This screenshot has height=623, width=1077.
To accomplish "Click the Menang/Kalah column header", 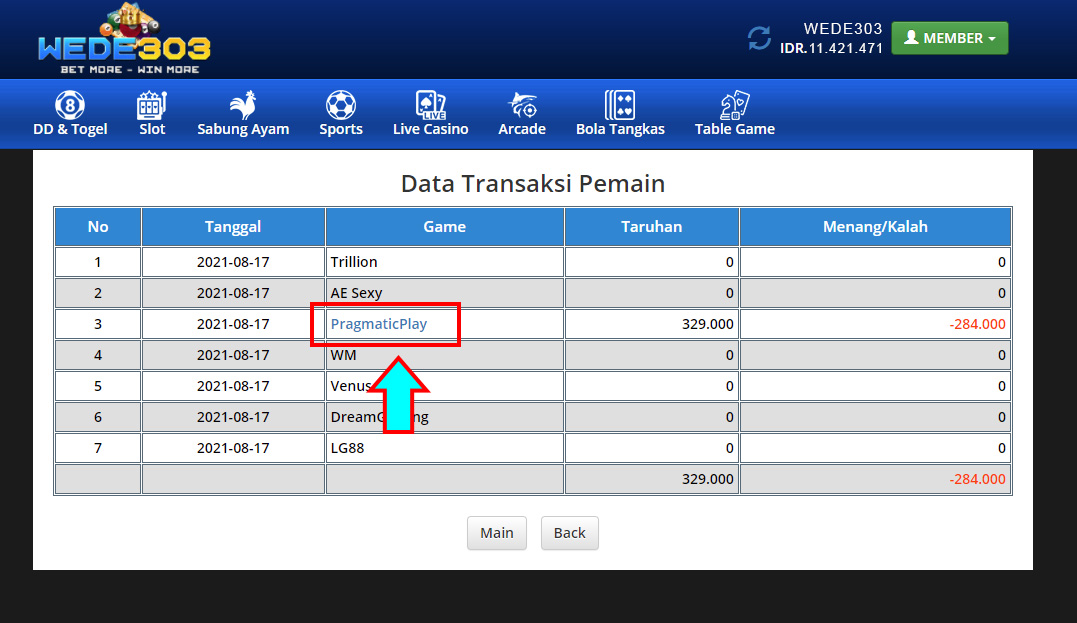I will tap(875, 226).
